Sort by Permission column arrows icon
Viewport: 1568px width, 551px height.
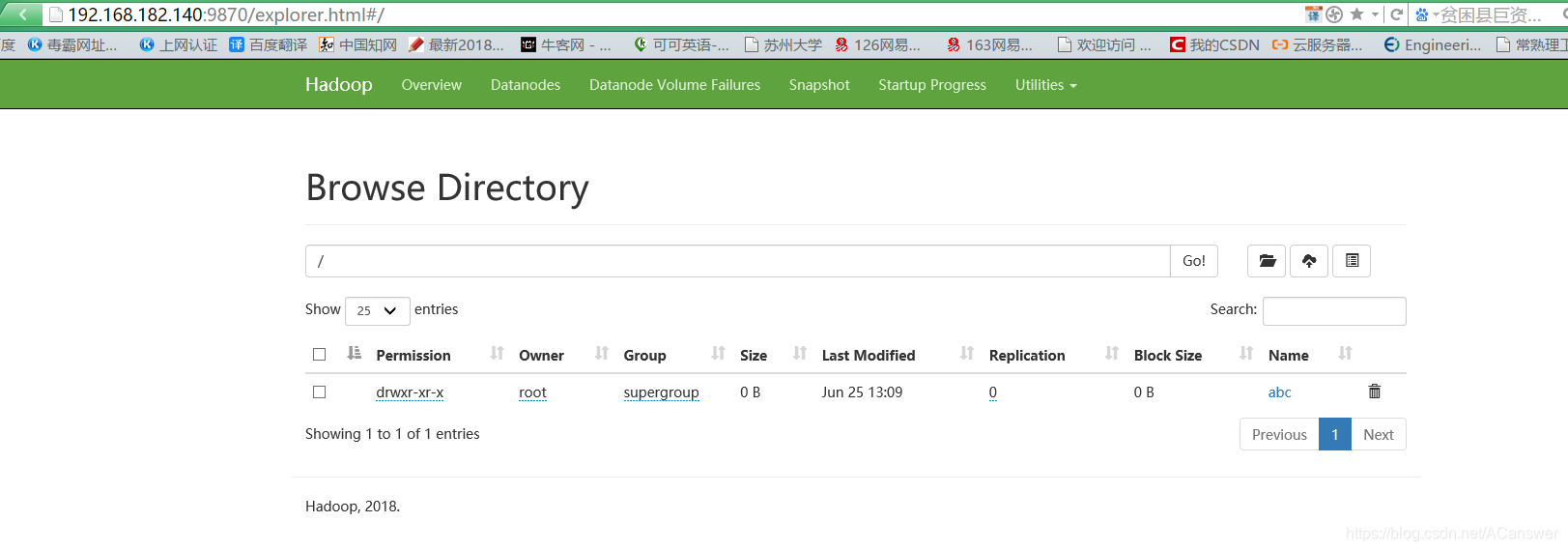(x=497, y=354)
